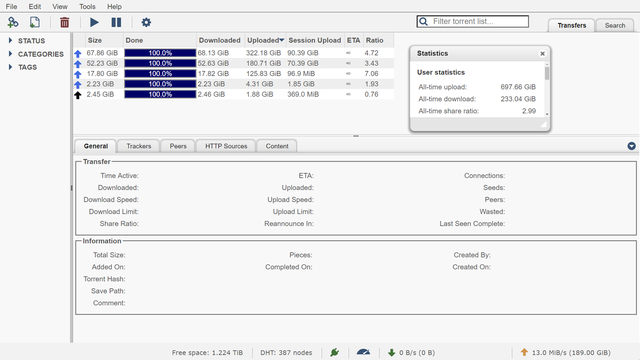This screenshot has height=360, width=640.
Task: Pause torrents with the pause icon
Action: click(116, 22)
